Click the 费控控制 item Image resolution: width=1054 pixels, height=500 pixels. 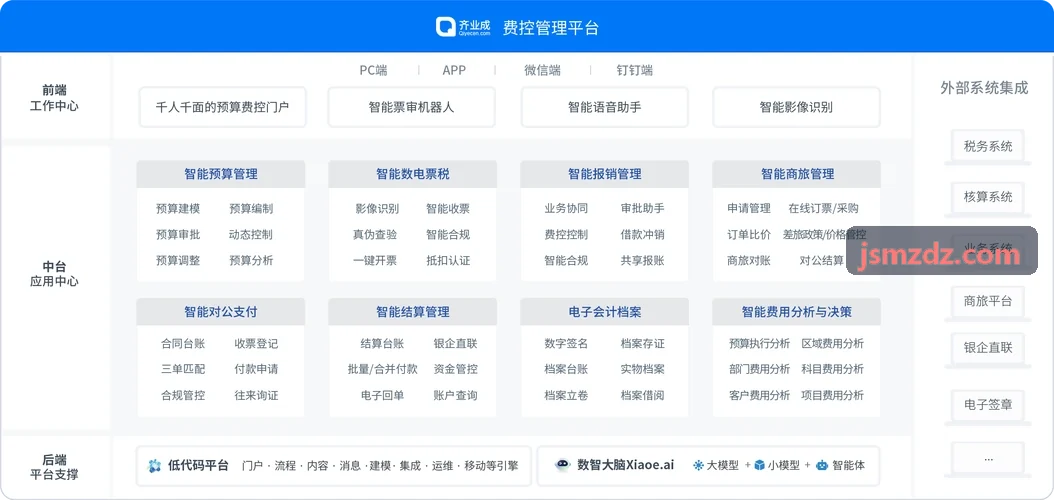[x=566, y=235]
